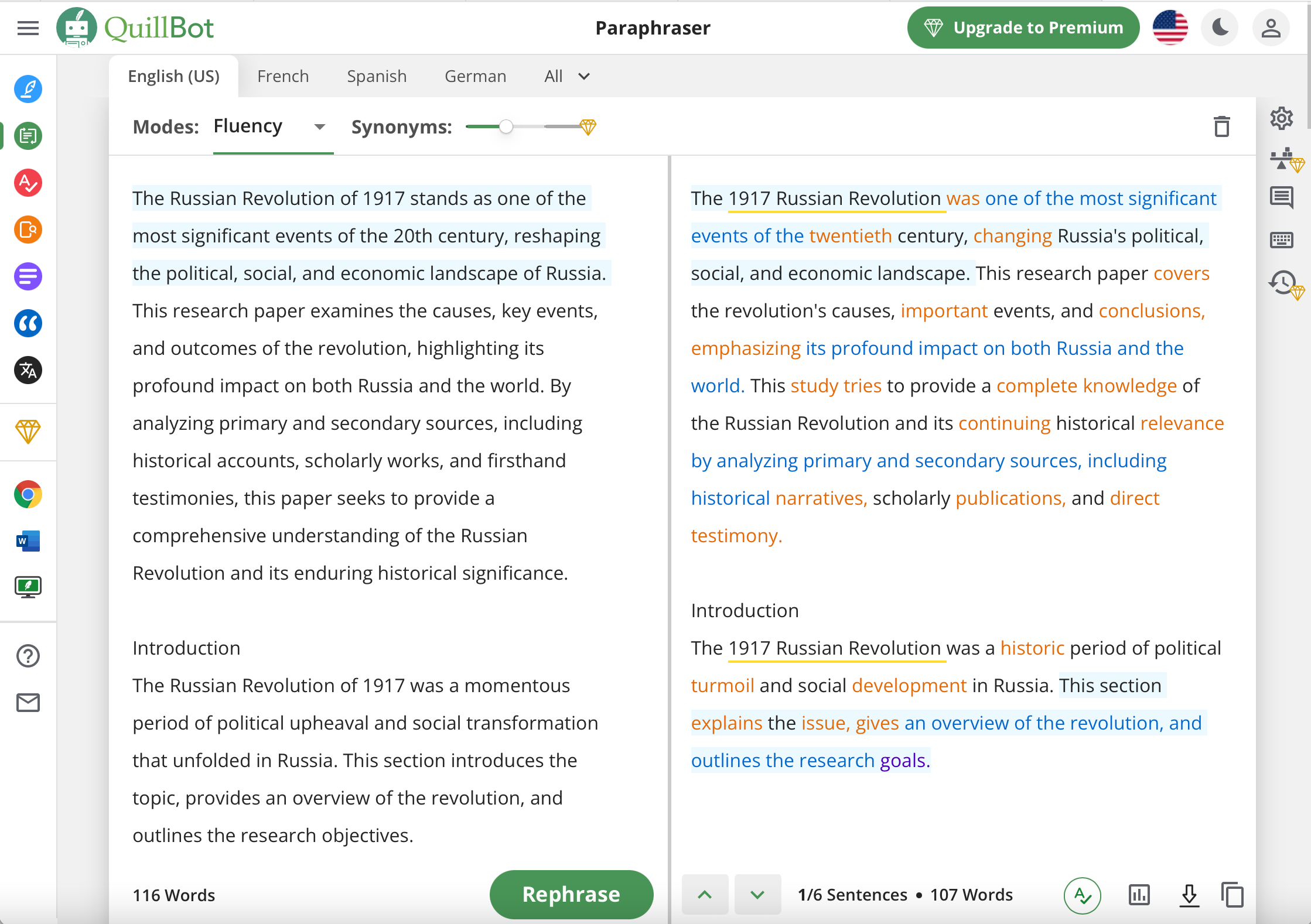The height and width of the screenshot is (924, 1311).
Task: Go to the previous sentence with the up arrow
Action: pyautogui.click(x=705, y=895)
